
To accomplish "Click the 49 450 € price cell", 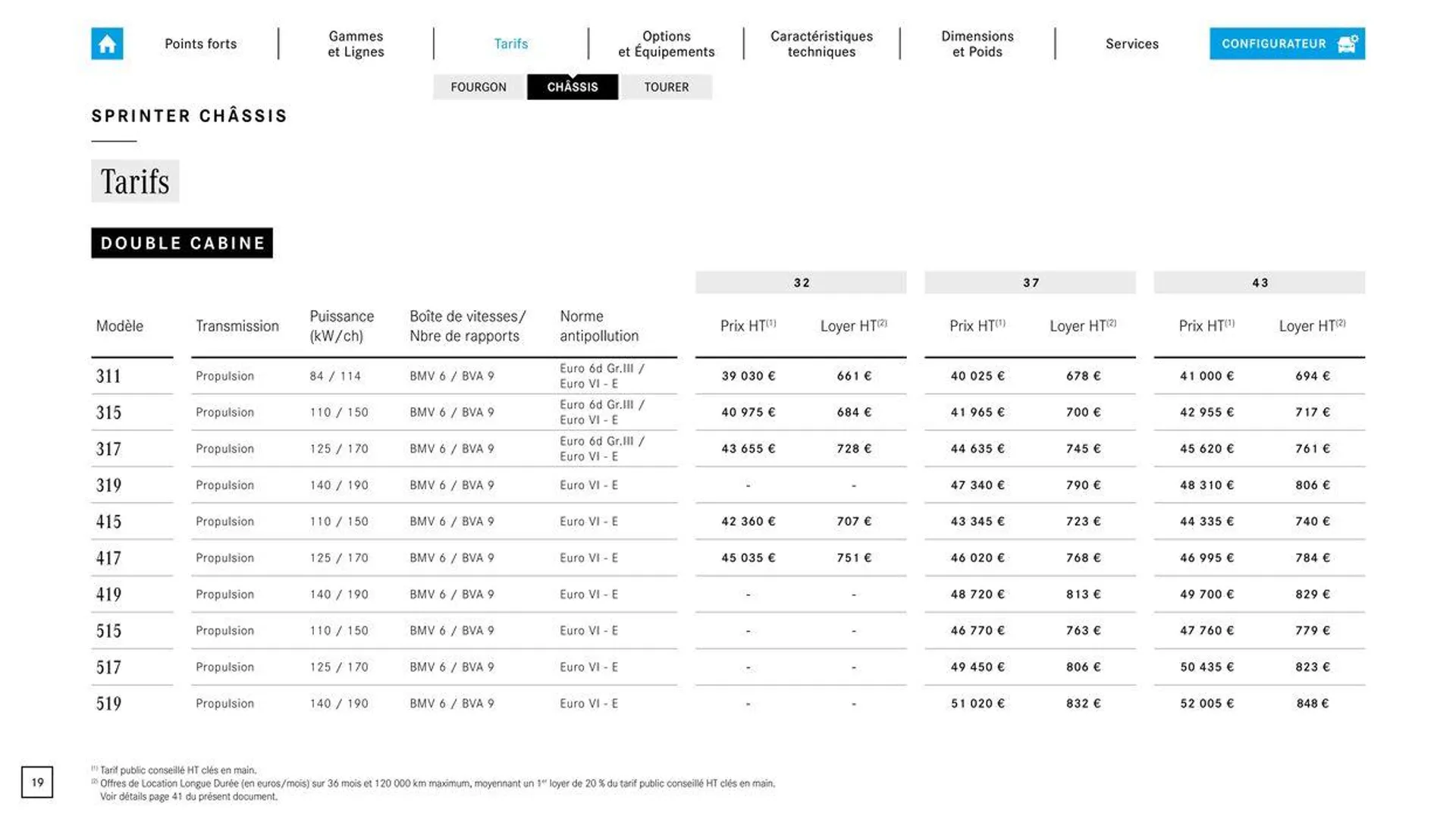I will point(977,667).
